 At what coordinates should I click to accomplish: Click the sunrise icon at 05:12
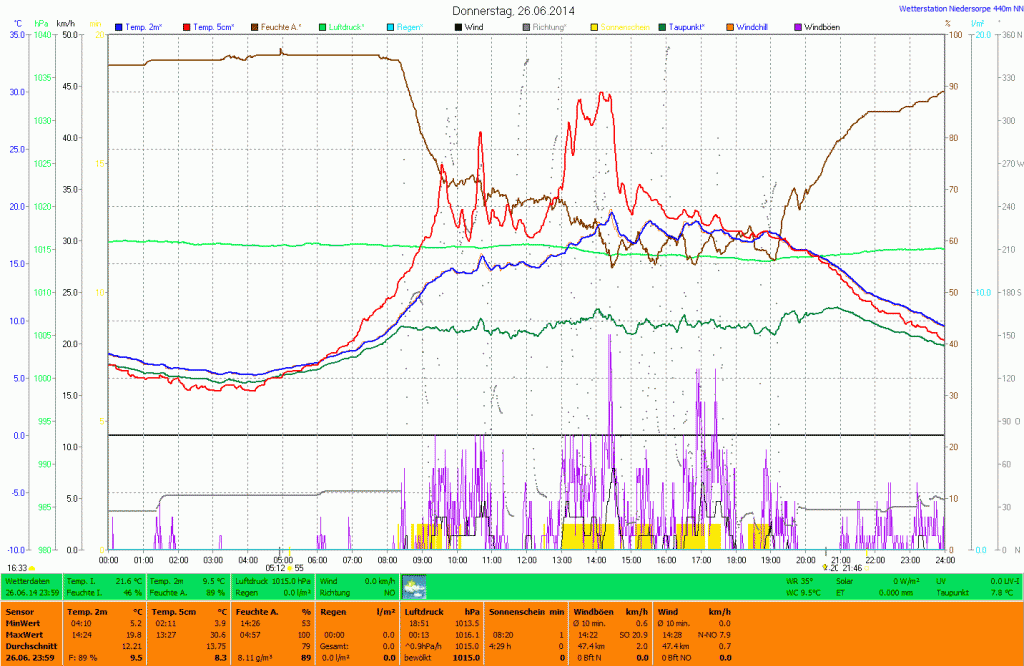pos(290,567)
